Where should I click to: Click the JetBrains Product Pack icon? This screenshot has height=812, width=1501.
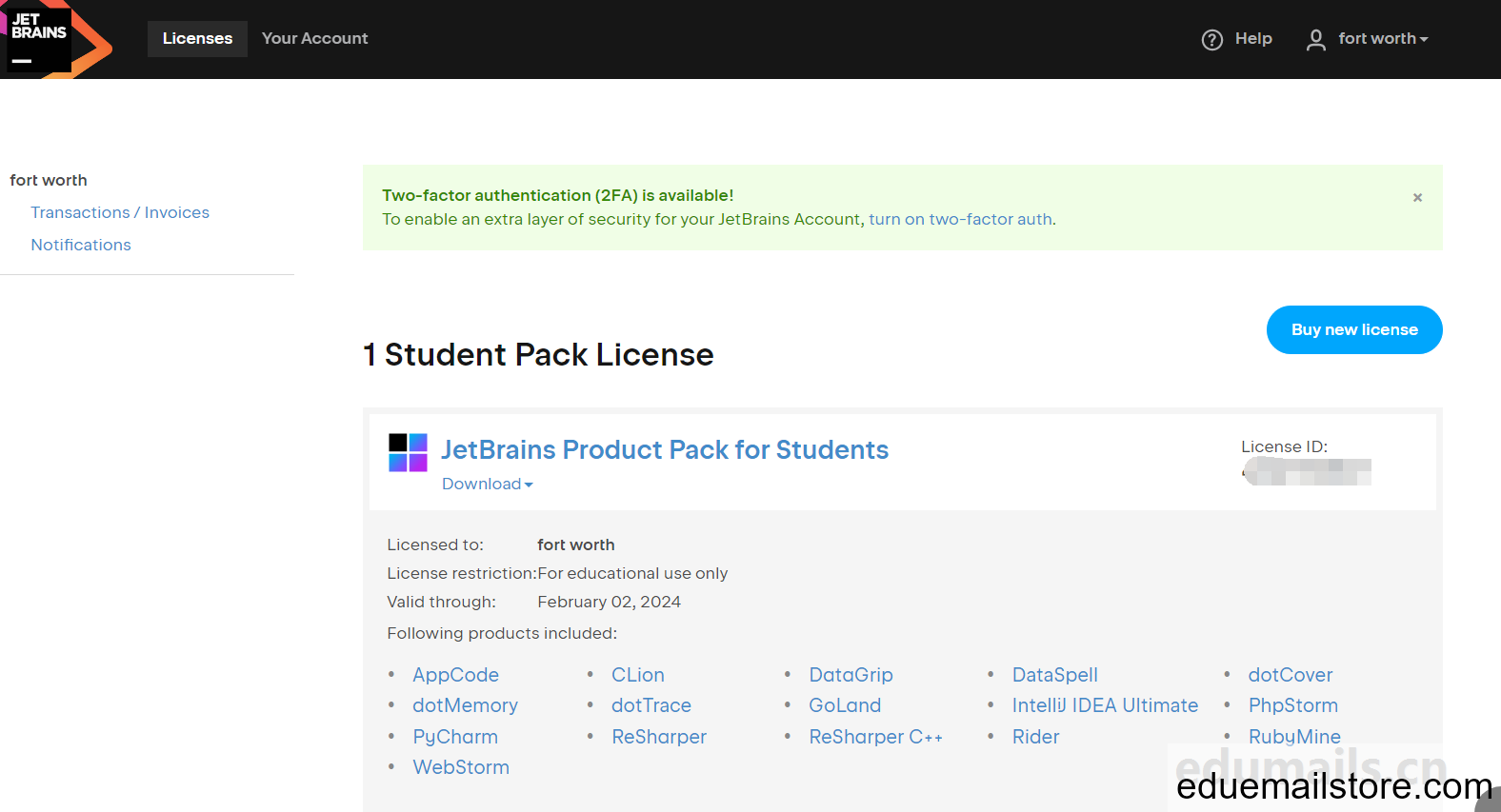point(408,452)
